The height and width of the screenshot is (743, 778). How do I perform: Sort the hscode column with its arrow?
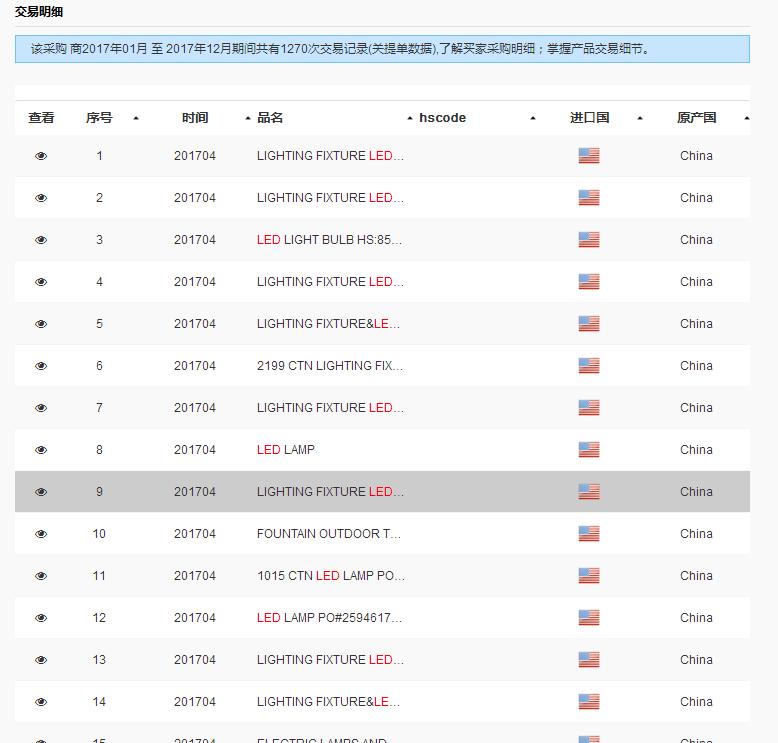[533, 118]
